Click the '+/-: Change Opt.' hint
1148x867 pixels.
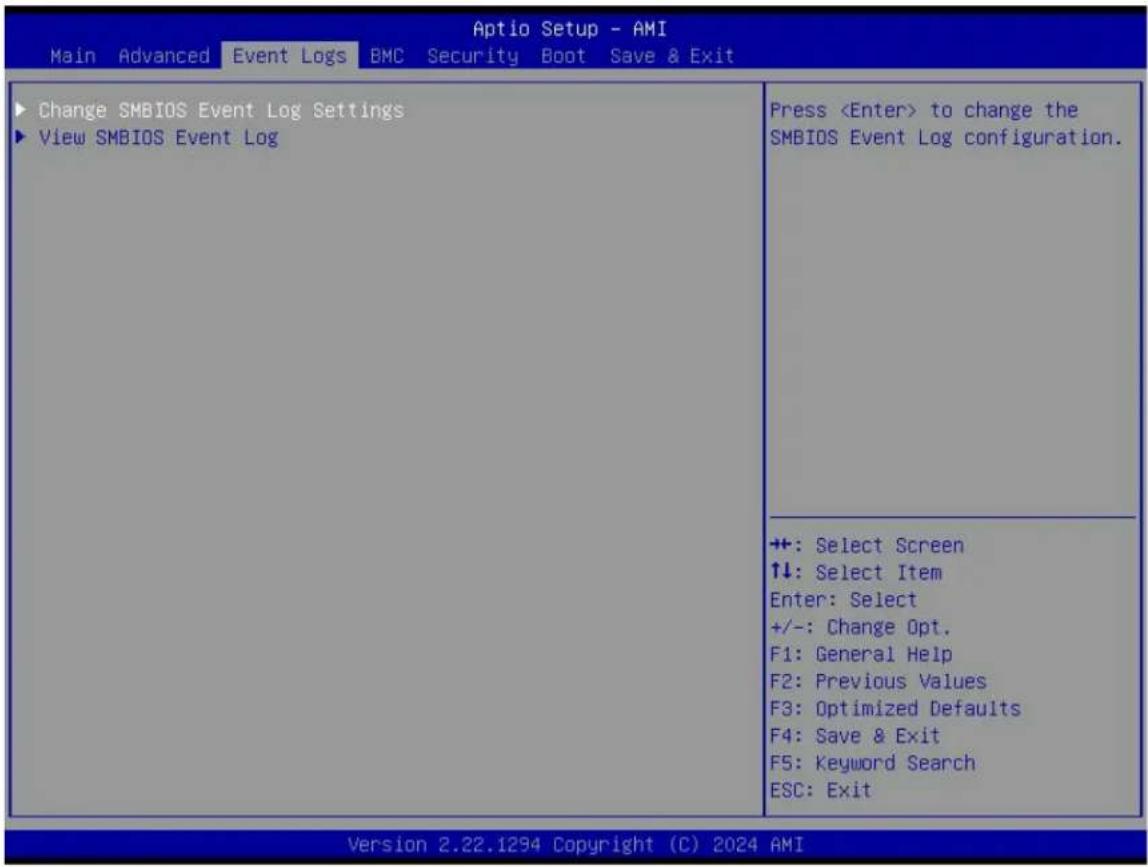tap(860, 627)
